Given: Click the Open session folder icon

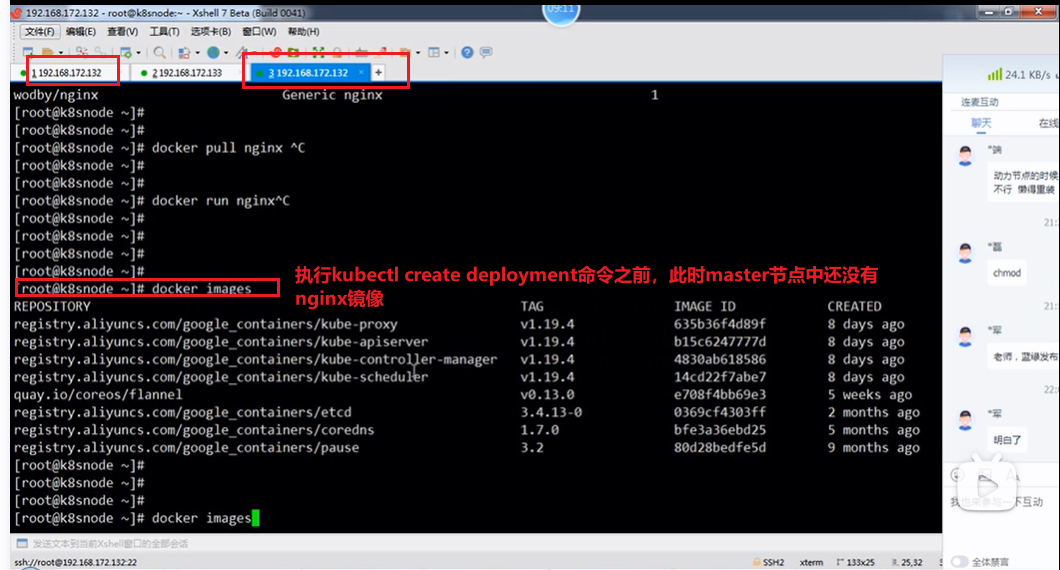Looking at the screenshot, I should [47, 52].
